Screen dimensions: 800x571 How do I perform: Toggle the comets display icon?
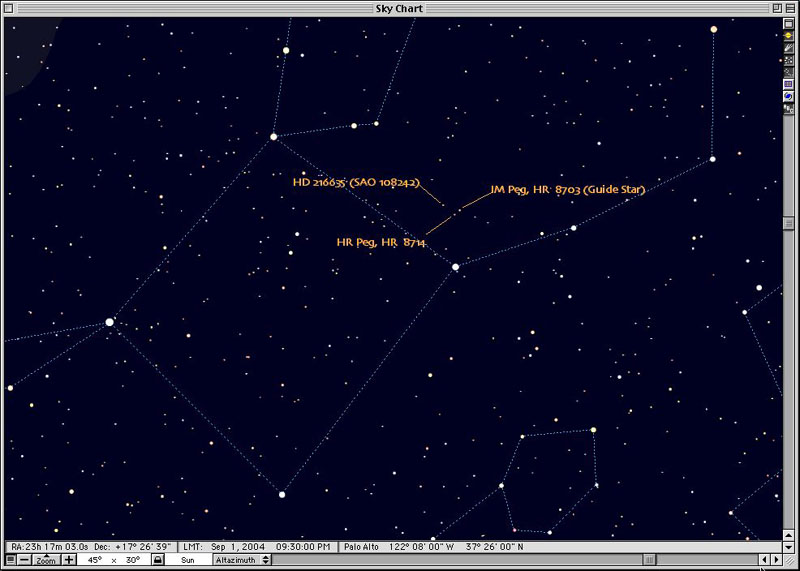pyautogui.click(x=788, y=48)
